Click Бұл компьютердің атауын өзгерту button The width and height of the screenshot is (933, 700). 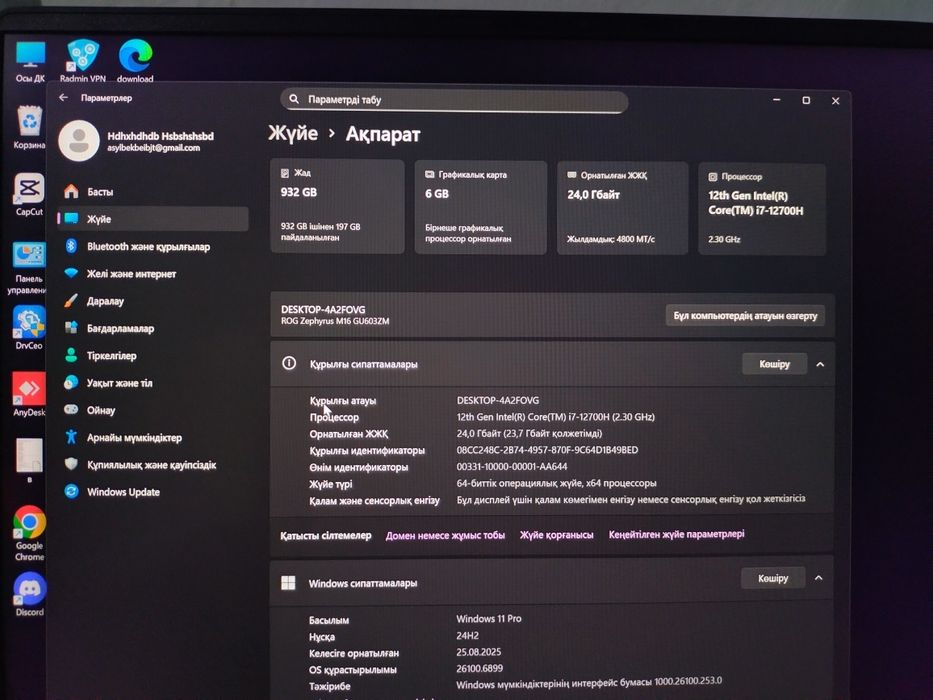pyautogui.click(x=746, y=315)
